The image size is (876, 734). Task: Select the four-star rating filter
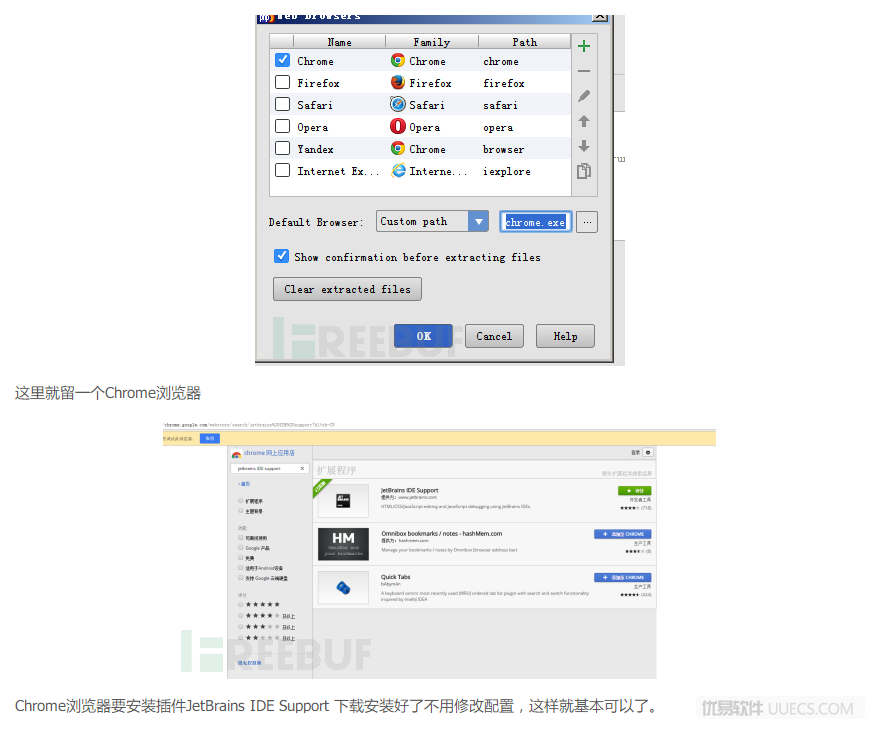[x=241, y=616]
